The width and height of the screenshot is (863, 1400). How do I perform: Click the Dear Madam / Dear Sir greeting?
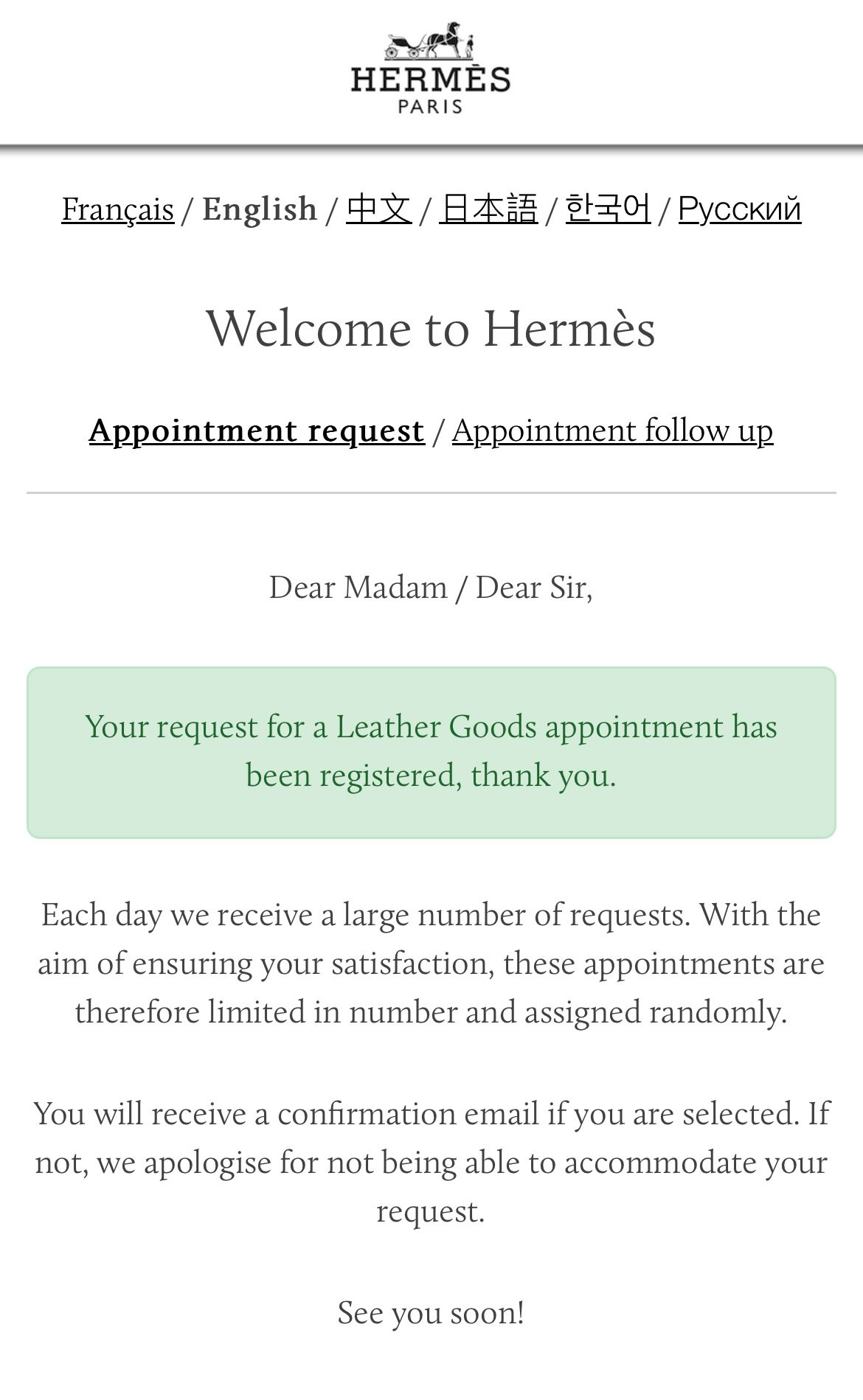pos(431,588)
